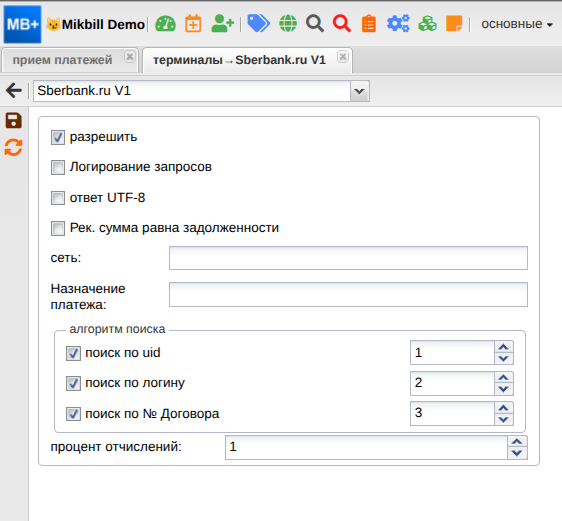The height and width of the screenshot is (521, 562).
Task: Click the cat emoji beside Mikbill Demo
Action: point(53,24)
